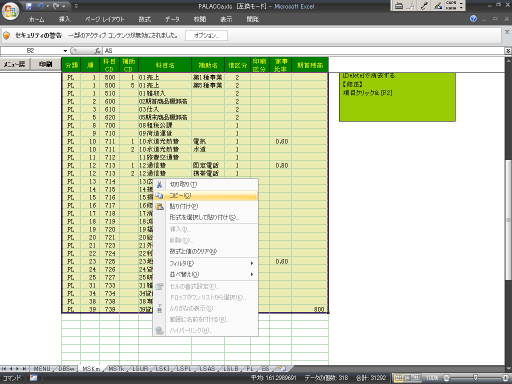Switch to the LSUR sheet tab
The image size is (512, 384).
click(140, 369)
